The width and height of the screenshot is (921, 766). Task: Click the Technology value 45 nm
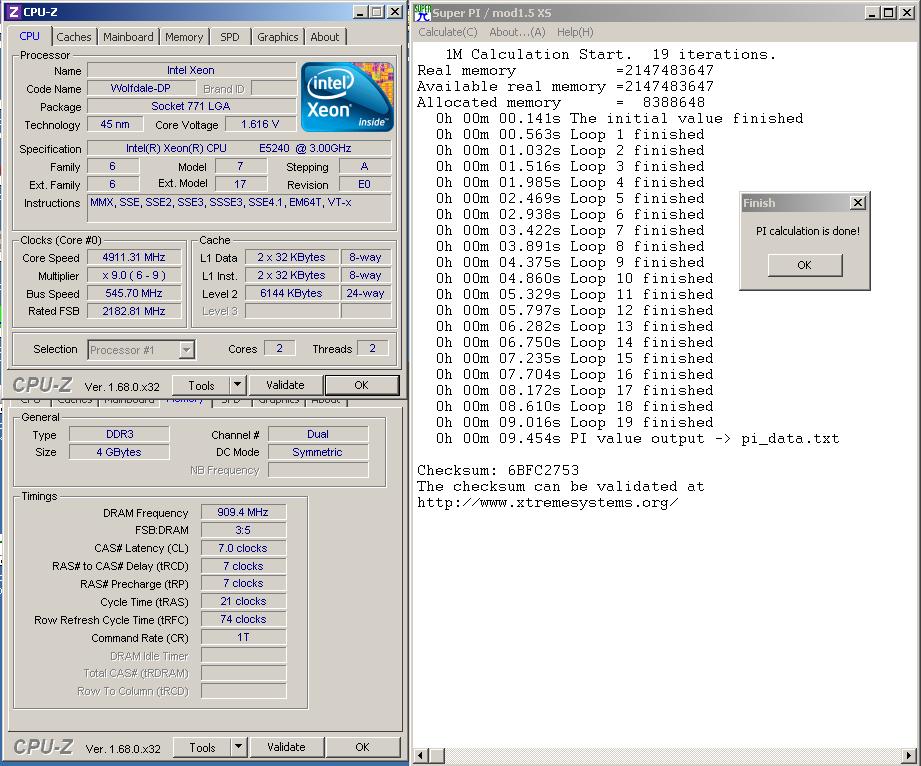(115, 125)
